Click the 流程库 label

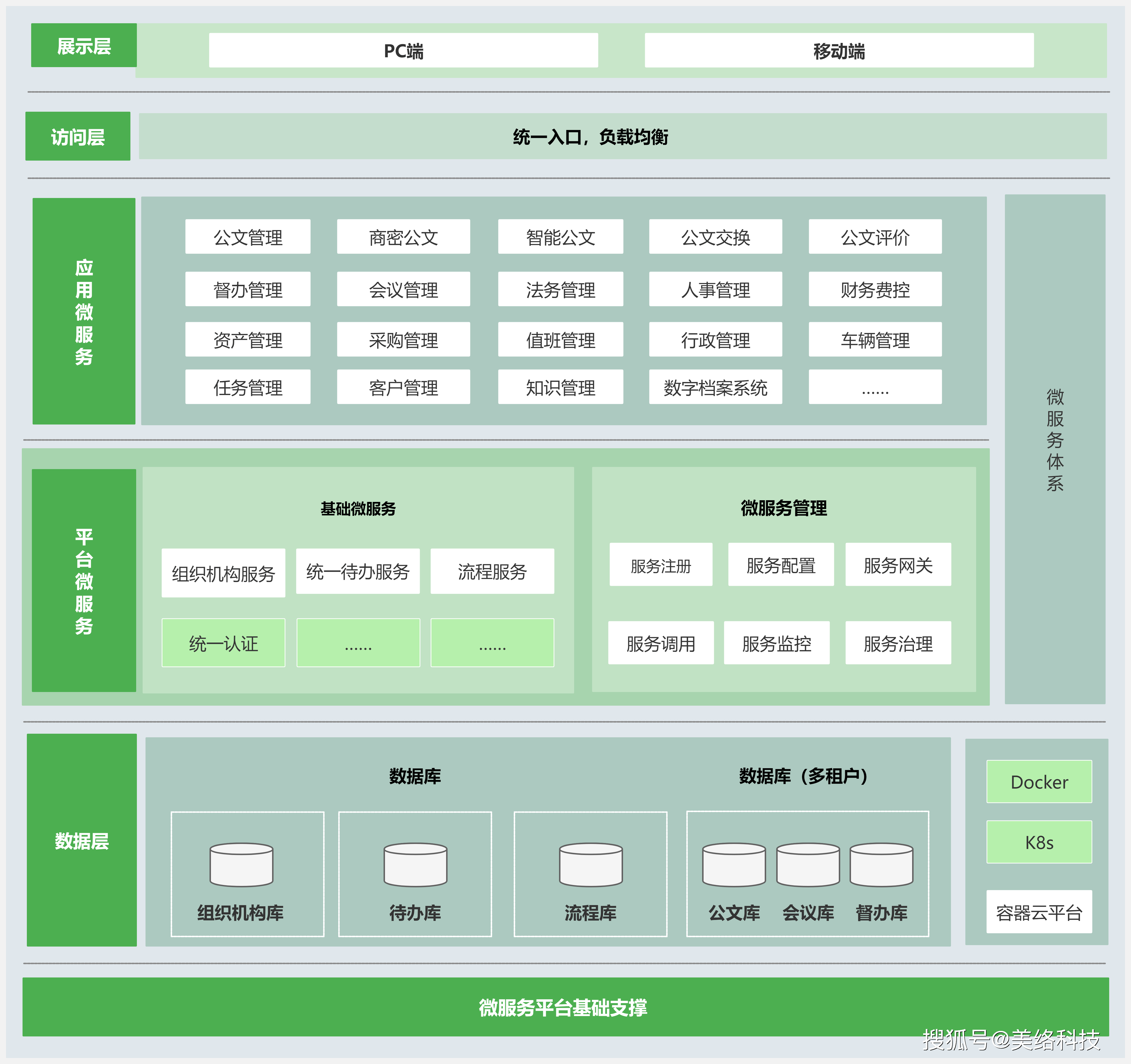coord(590,913)
